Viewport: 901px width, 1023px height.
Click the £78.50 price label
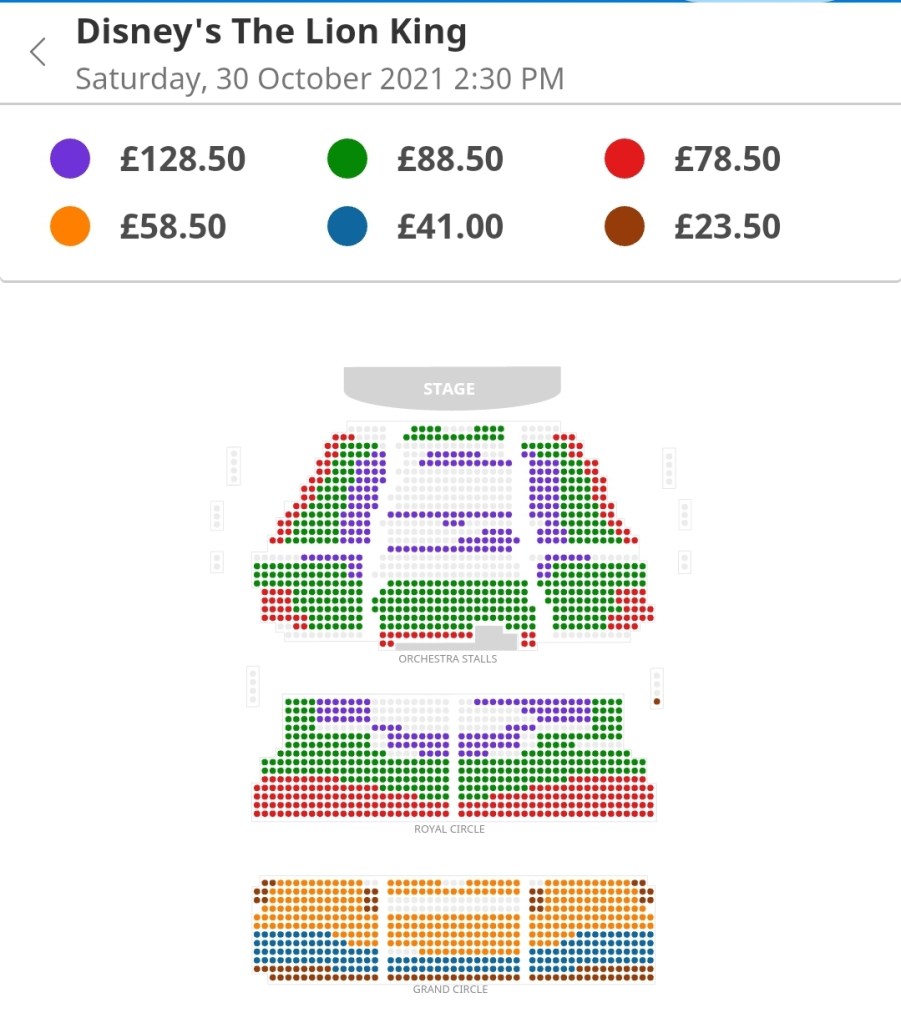click(x=727, y=159)
